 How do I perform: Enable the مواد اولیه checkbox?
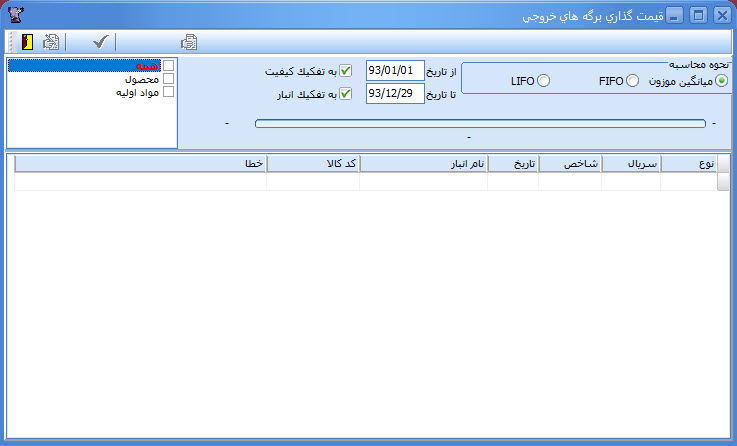coord(168,92)
